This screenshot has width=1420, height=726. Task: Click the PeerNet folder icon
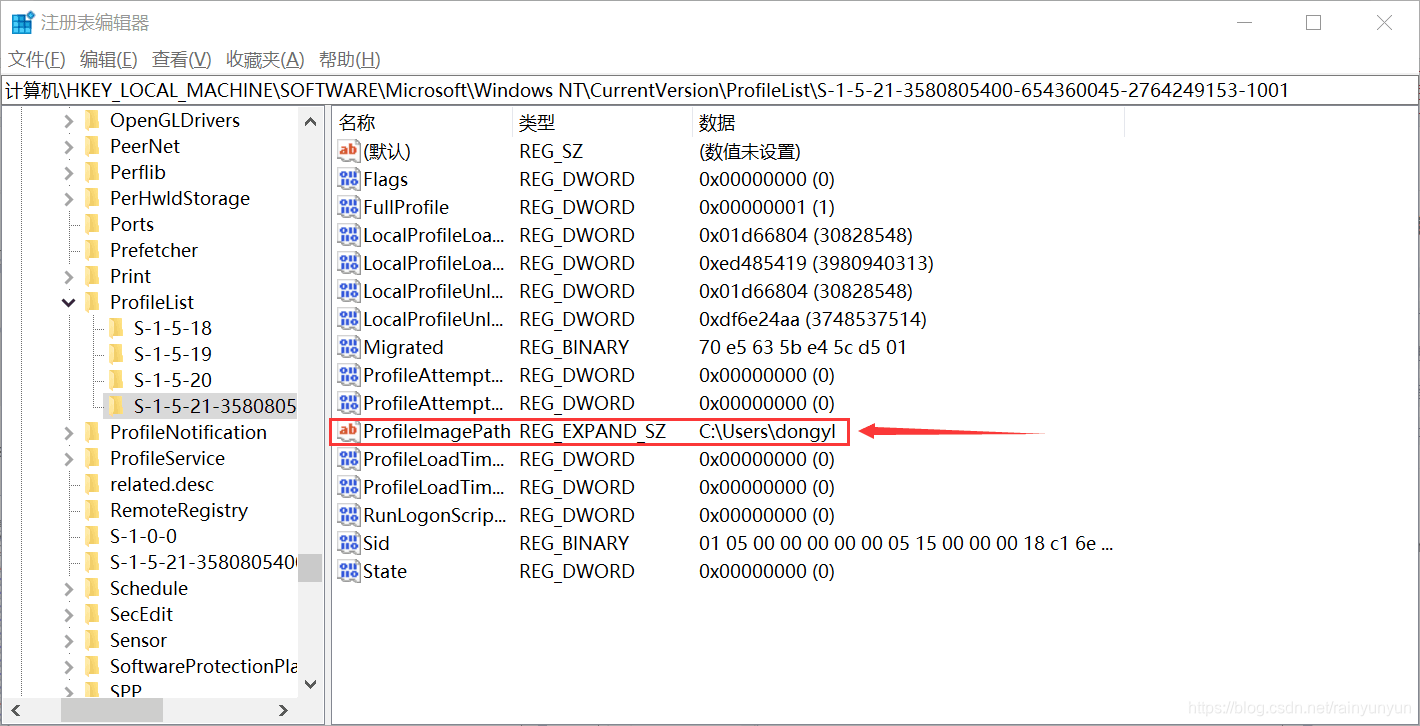[x=93, y=146]
